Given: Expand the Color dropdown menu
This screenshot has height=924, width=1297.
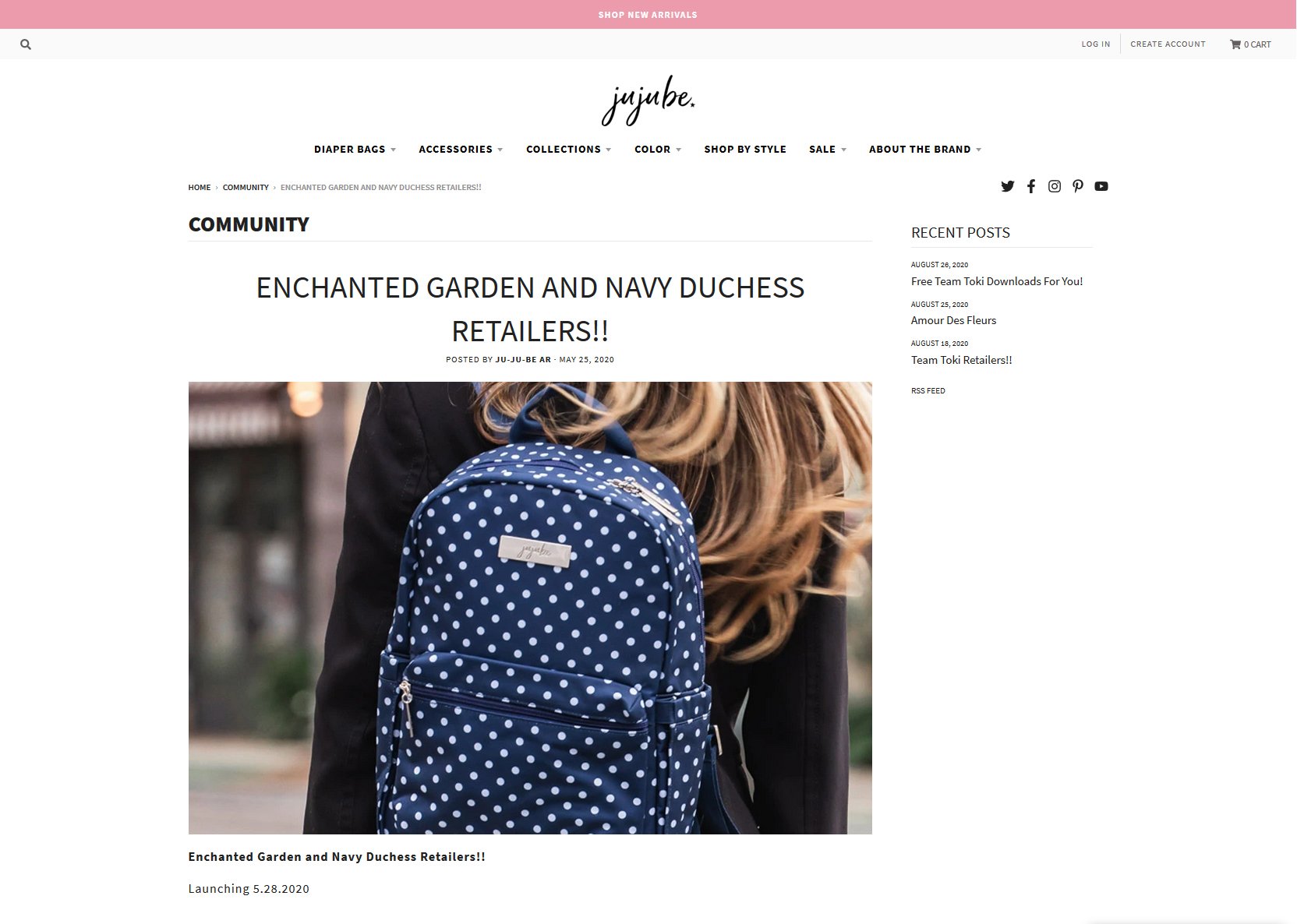Looking at the screenshot, I should point(658,150).
